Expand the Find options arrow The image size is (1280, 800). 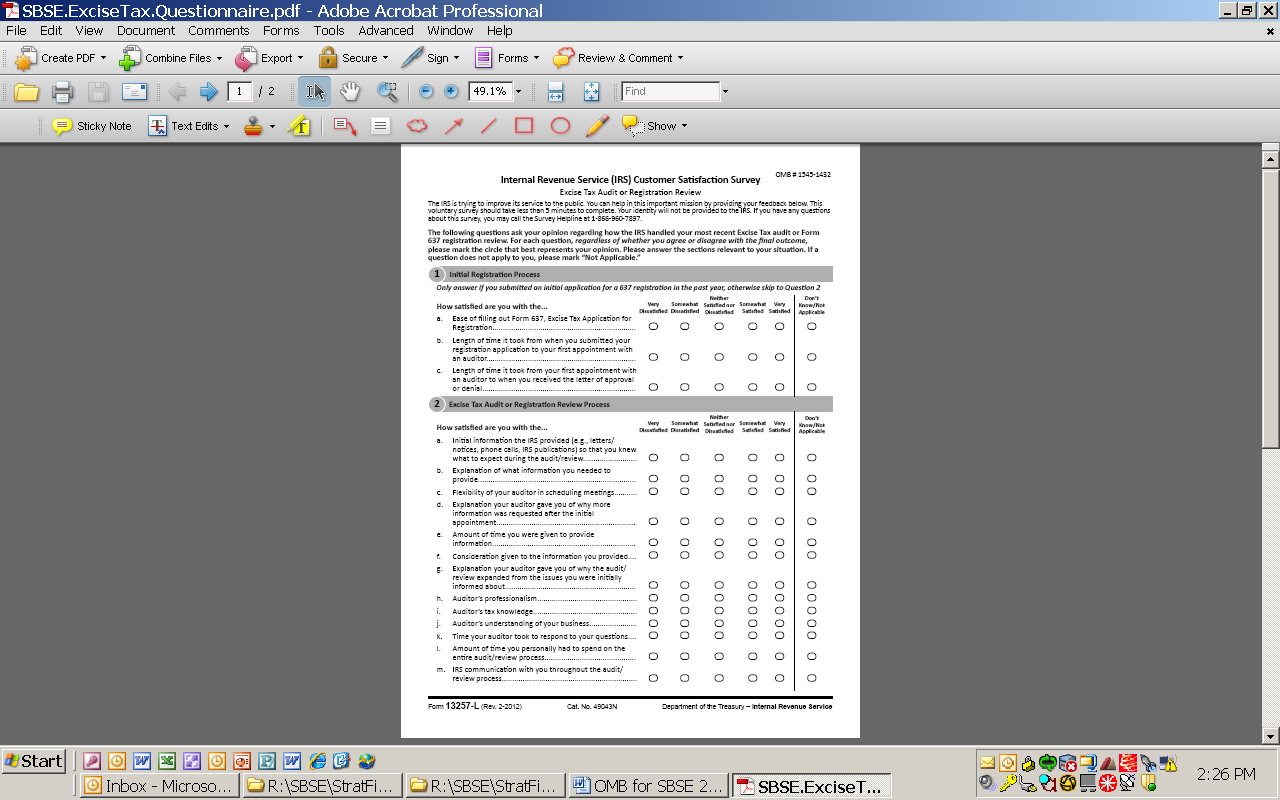click(x=725, y=92)
